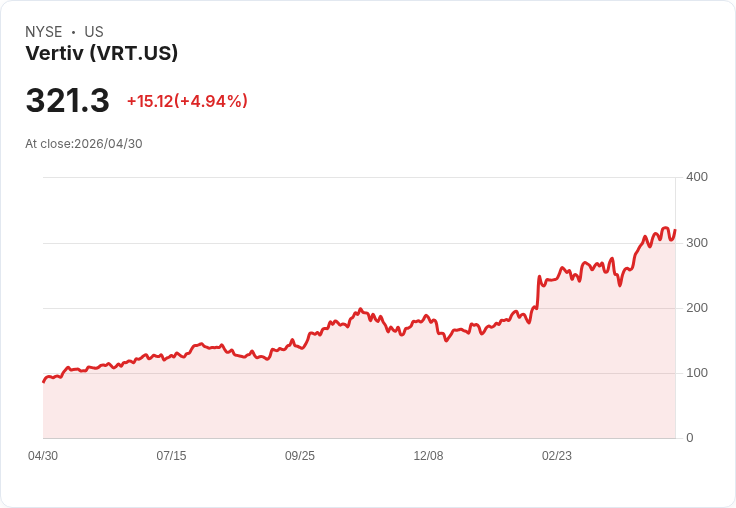Select the 02/23 date on the x-axis
736x508 pixels.
click(557, 456)
